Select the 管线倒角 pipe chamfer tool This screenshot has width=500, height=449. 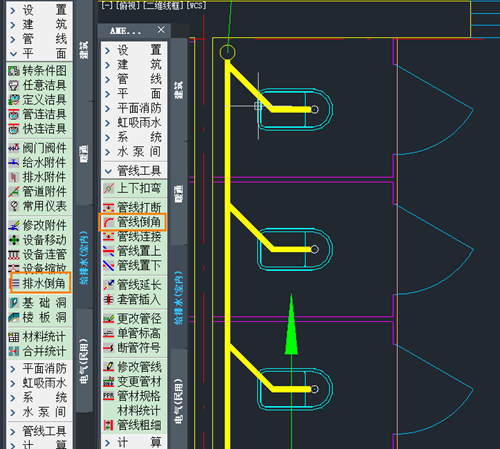pos(133,222)
